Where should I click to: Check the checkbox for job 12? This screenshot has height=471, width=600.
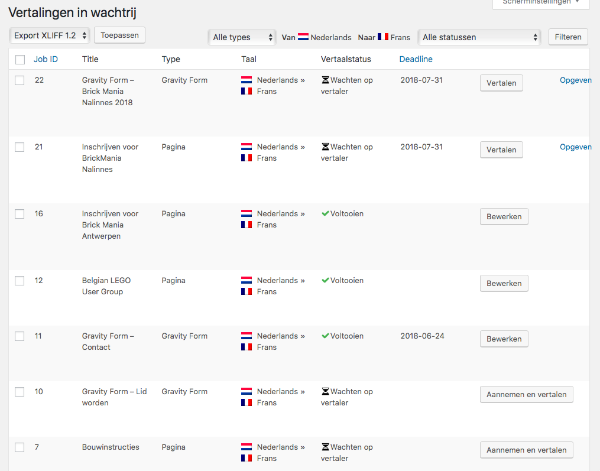20,281
